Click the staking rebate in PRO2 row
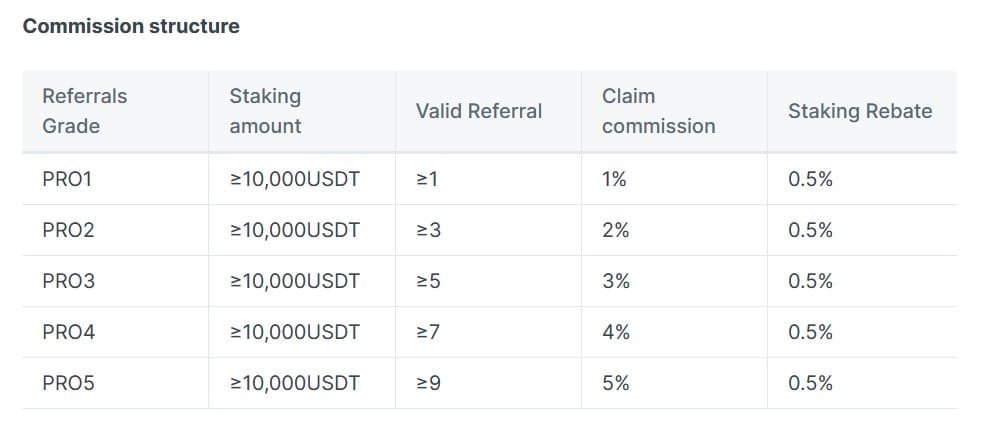 coord(810,231)
